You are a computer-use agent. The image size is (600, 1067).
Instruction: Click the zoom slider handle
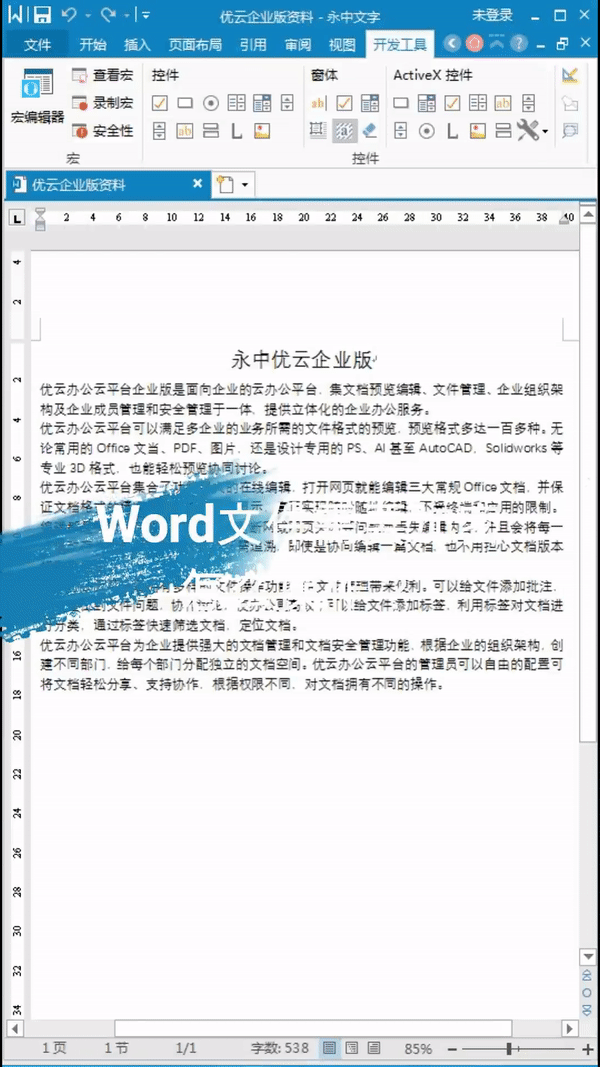click(510, 1049)
